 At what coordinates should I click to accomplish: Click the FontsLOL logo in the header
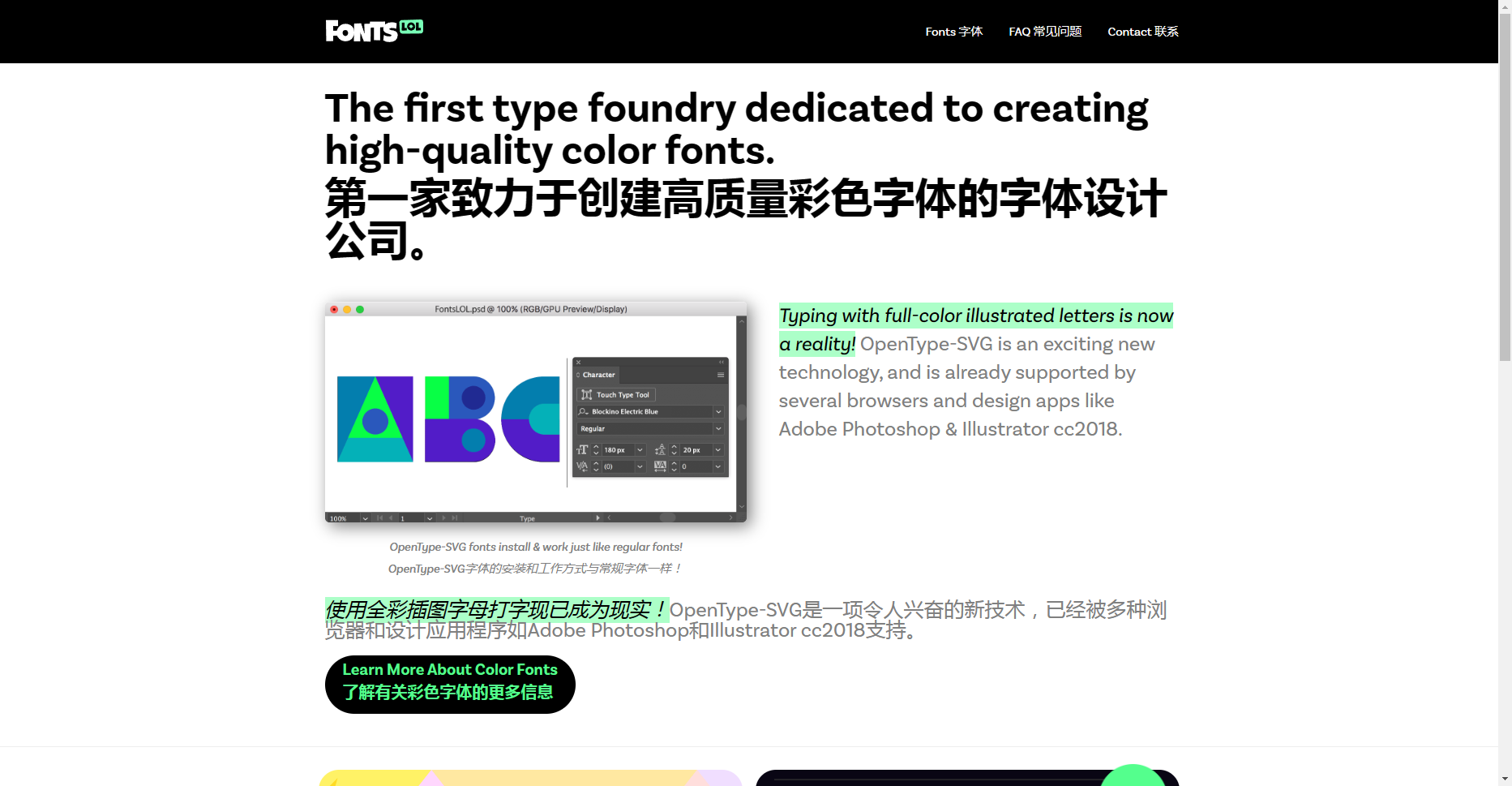(x=374, y=31)
